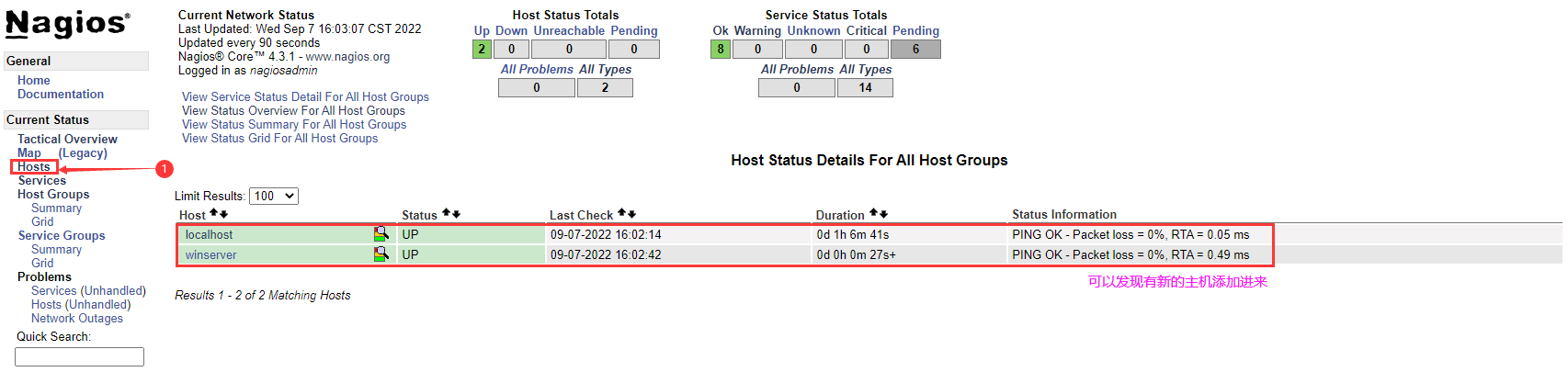Sort Host column descending arrow
The height and width of the screenshot is (372, 1568).
click(x=223, y=214)
